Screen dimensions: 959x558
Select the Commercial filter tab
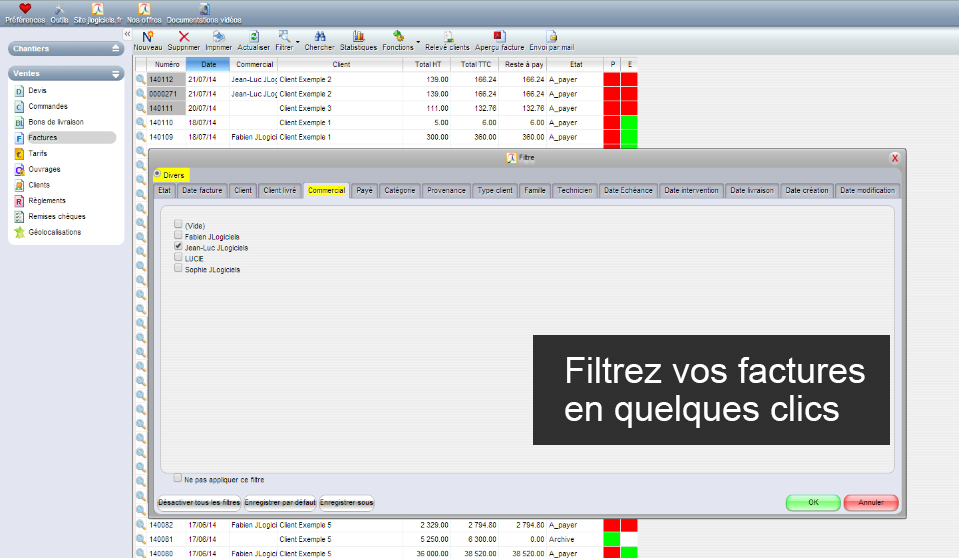[326, 191]
